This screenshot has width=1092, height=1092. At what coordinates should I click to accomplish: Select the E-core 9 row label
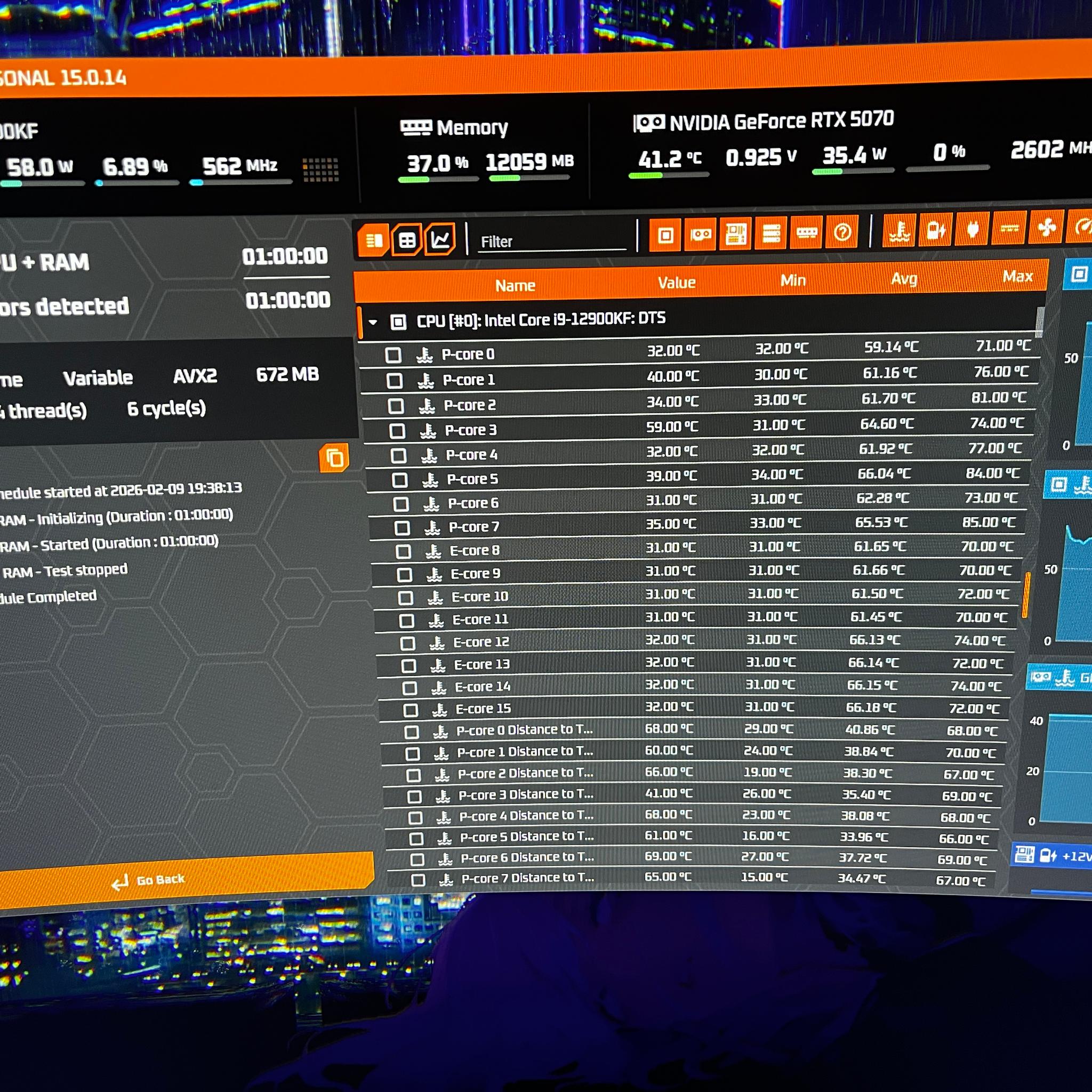[x=475, y=574]
